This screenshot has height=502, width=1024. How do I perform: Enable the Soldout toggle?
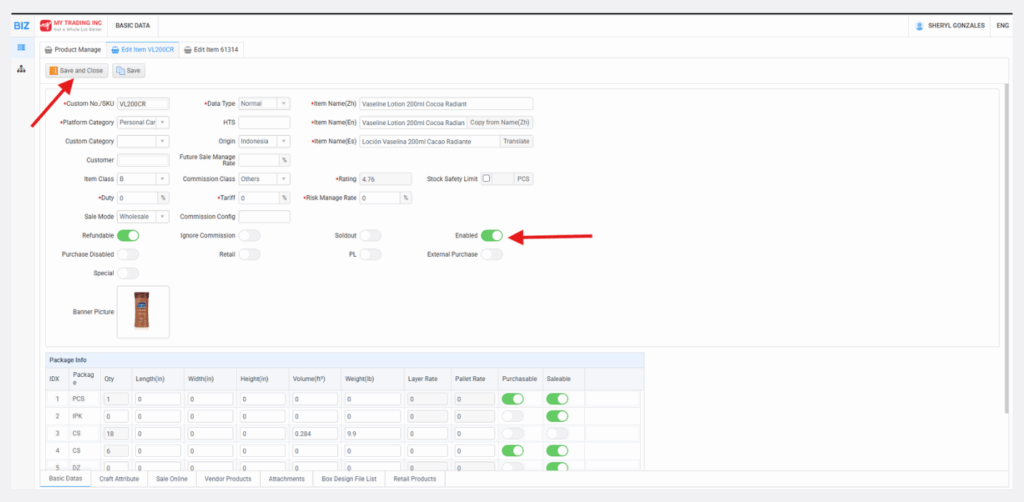[370, 236]
